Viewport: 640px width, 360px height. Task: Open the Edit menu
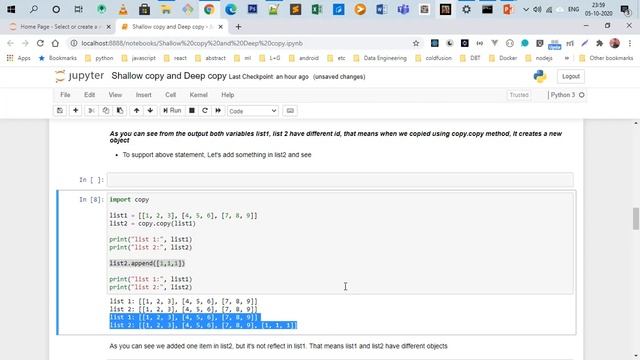point(89,95)
